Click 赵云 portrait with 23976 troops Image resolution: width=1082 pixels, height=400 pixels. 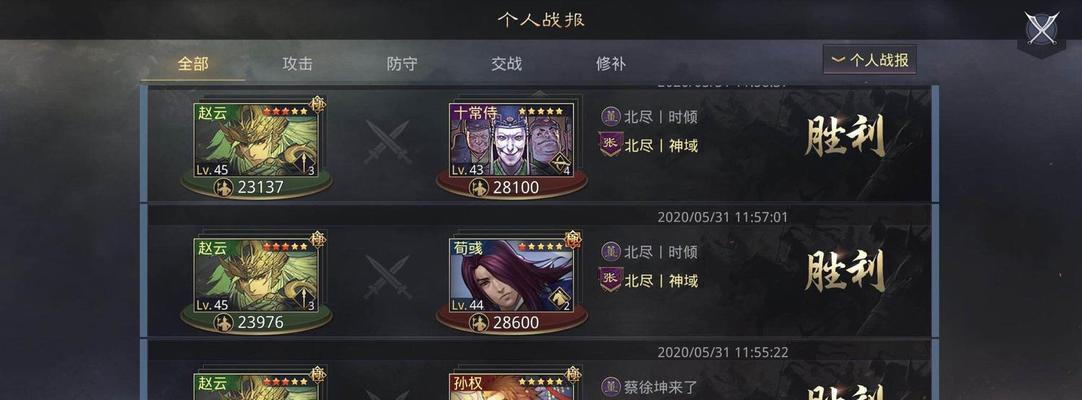[x=256, y=275]
